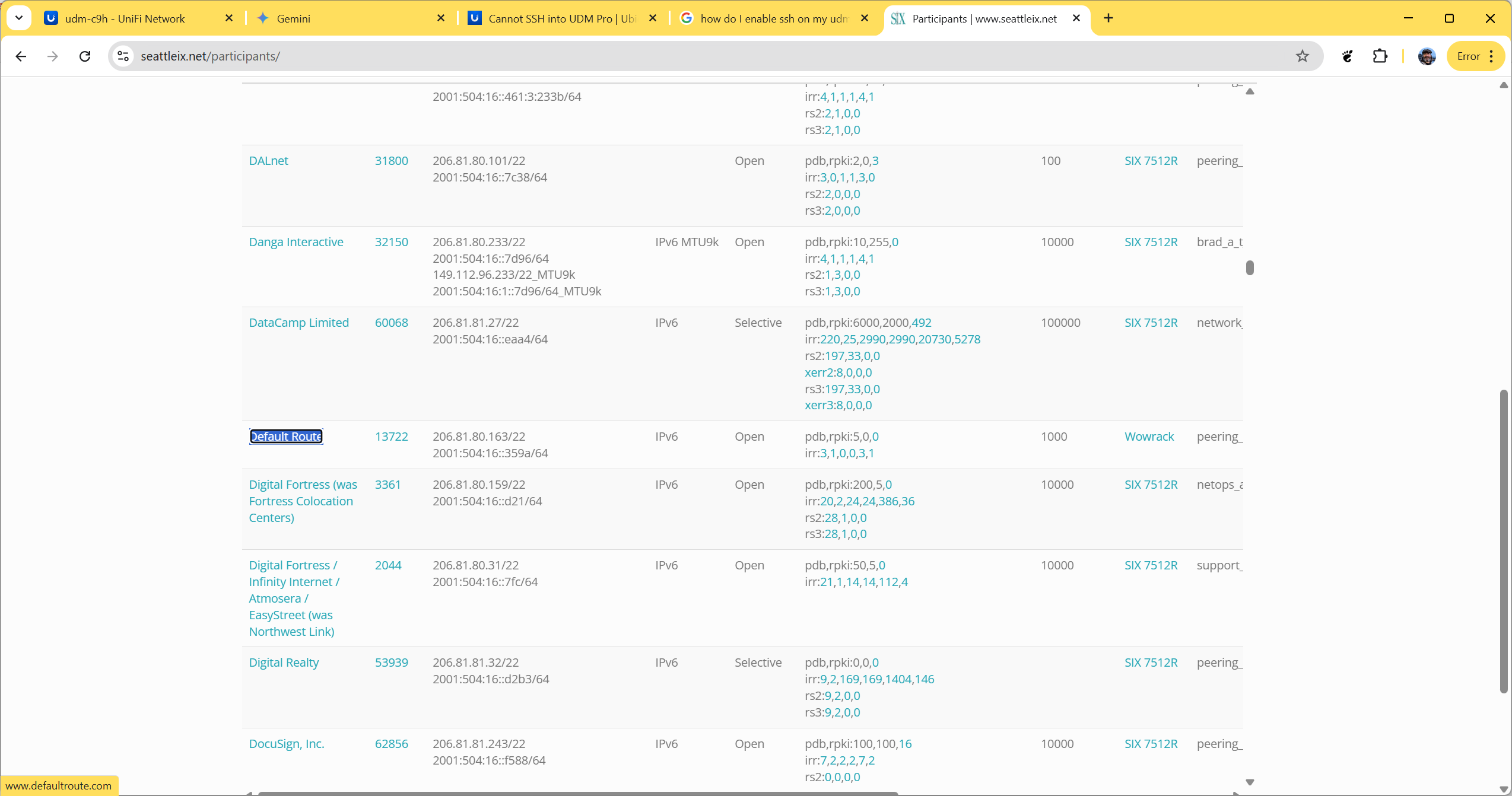
Task: Close the Cannot SSH into UDM Pro tab
Action: coord(653,18)
